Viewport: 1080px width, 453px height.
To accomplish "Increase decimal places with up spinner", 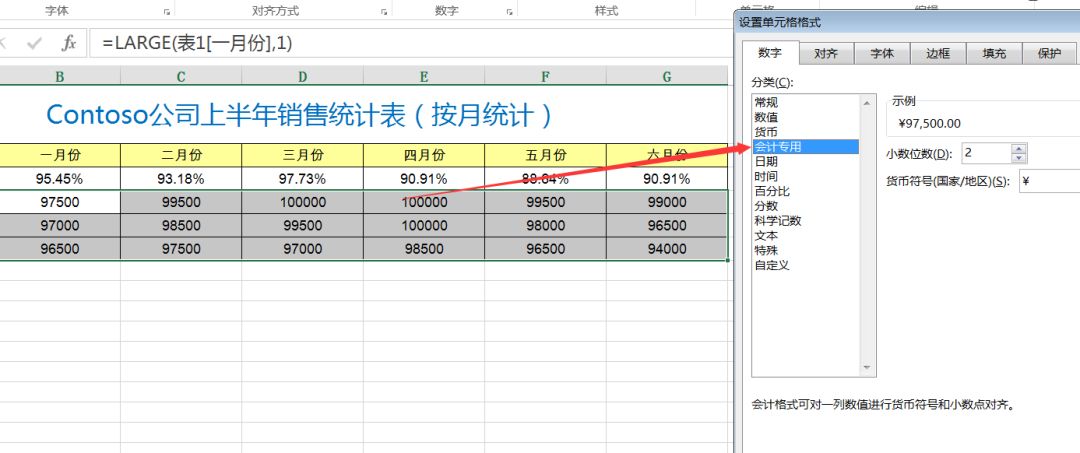I will (1019, 148).
